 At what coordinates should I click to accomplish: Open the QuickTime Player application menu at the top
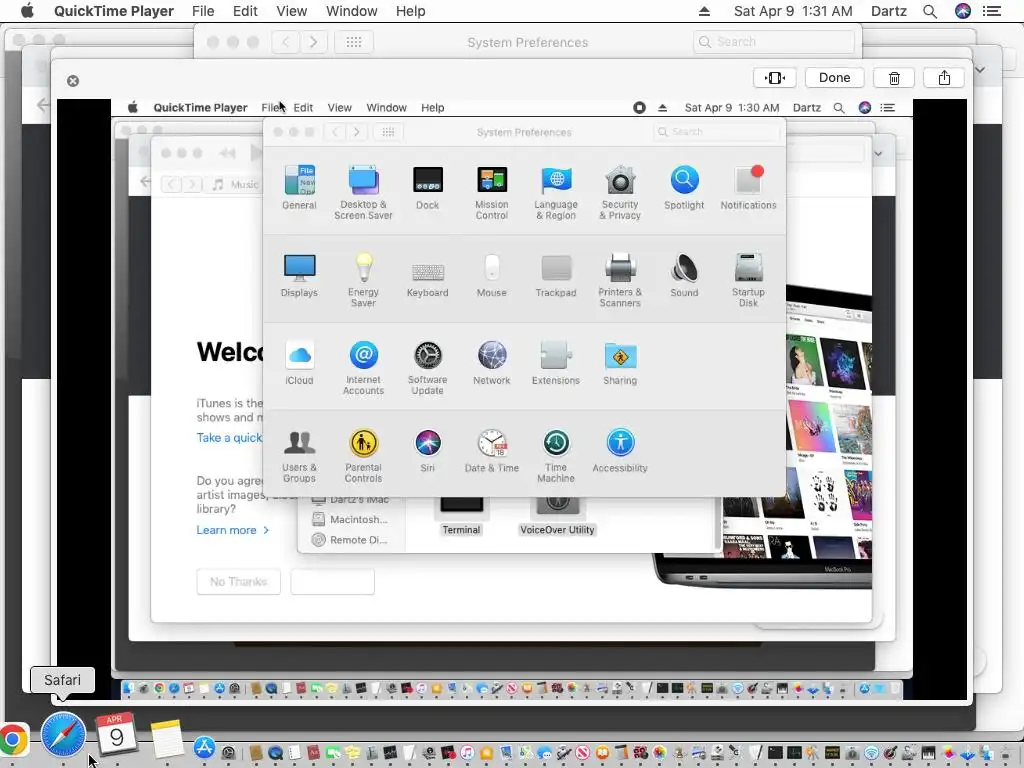click(x=114, y=11)
